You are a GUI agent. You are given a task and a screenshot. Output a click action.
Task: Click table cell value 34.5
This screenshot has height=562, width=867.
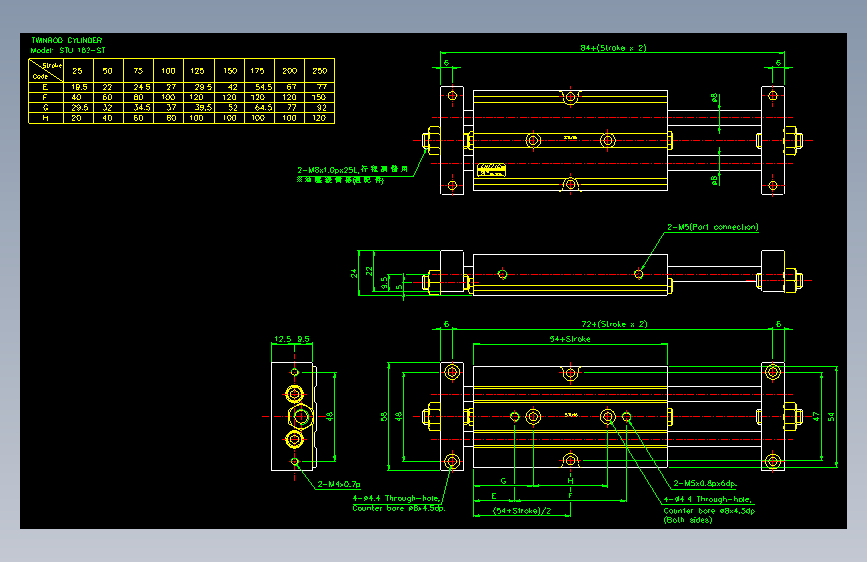(142, 108)
